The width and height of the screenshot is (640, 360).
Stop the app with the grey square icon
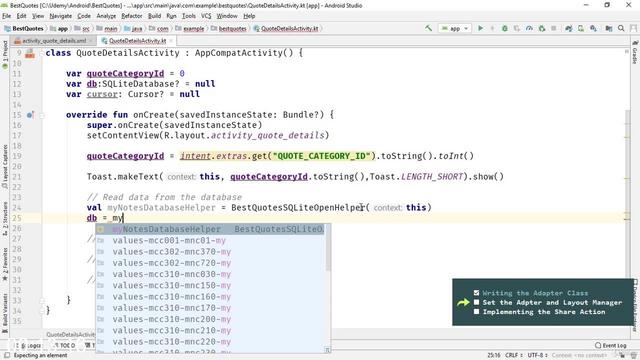click(553, 28)
